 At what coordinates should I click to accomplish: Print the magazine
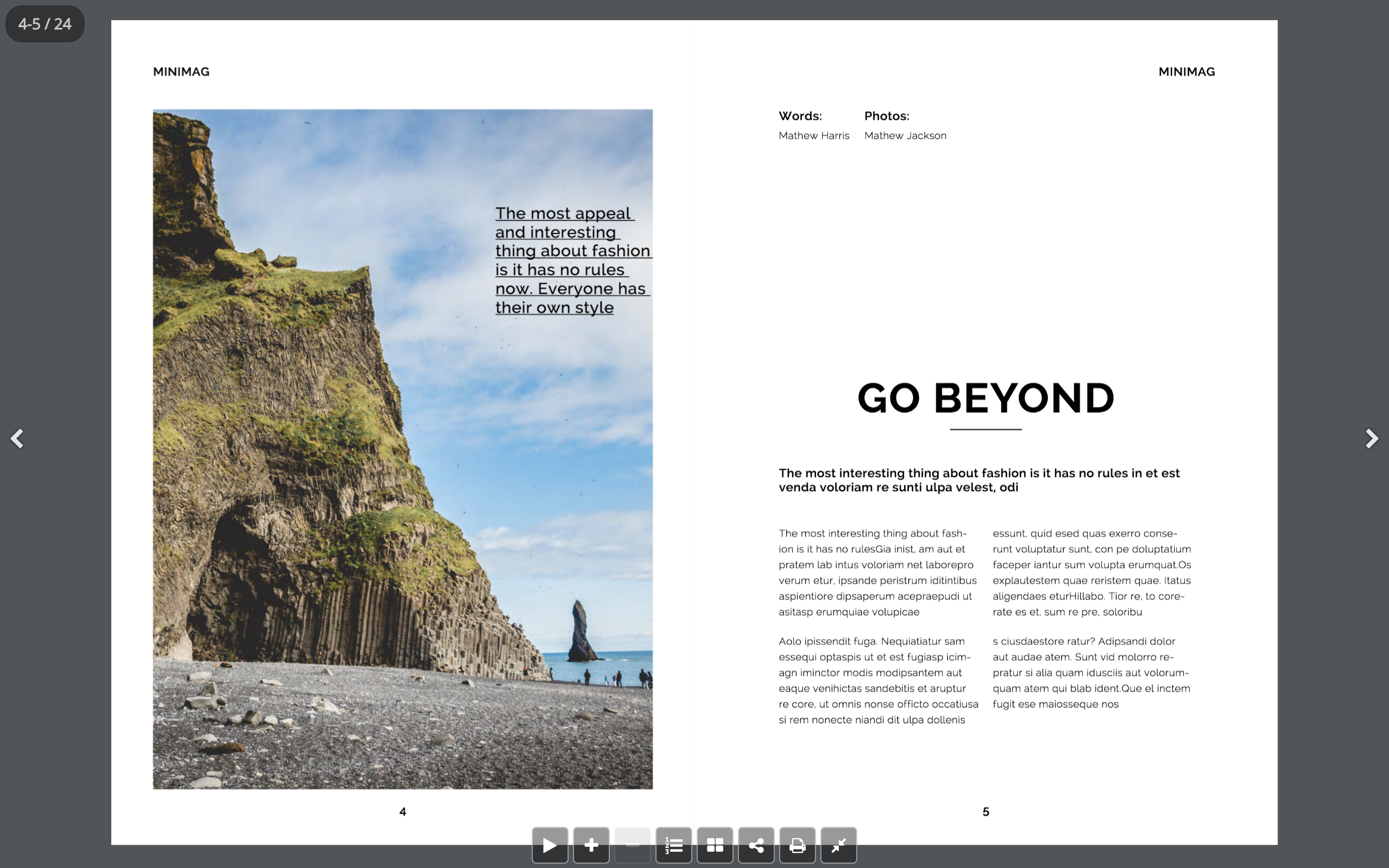(797, 845)
